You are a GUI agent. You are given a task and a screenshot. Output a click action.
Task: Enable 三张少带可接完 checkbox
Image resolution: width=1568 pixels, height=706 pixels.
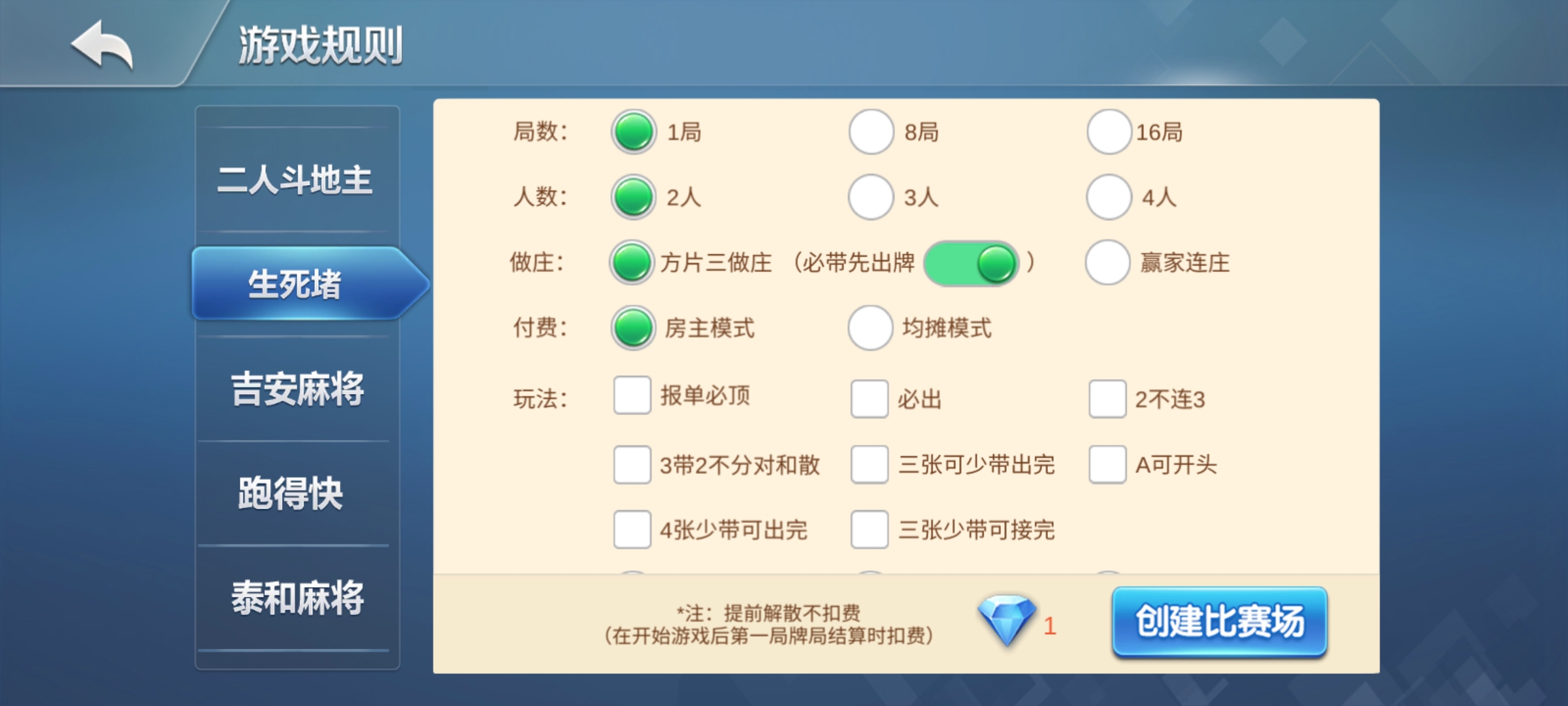click(869, 529)
